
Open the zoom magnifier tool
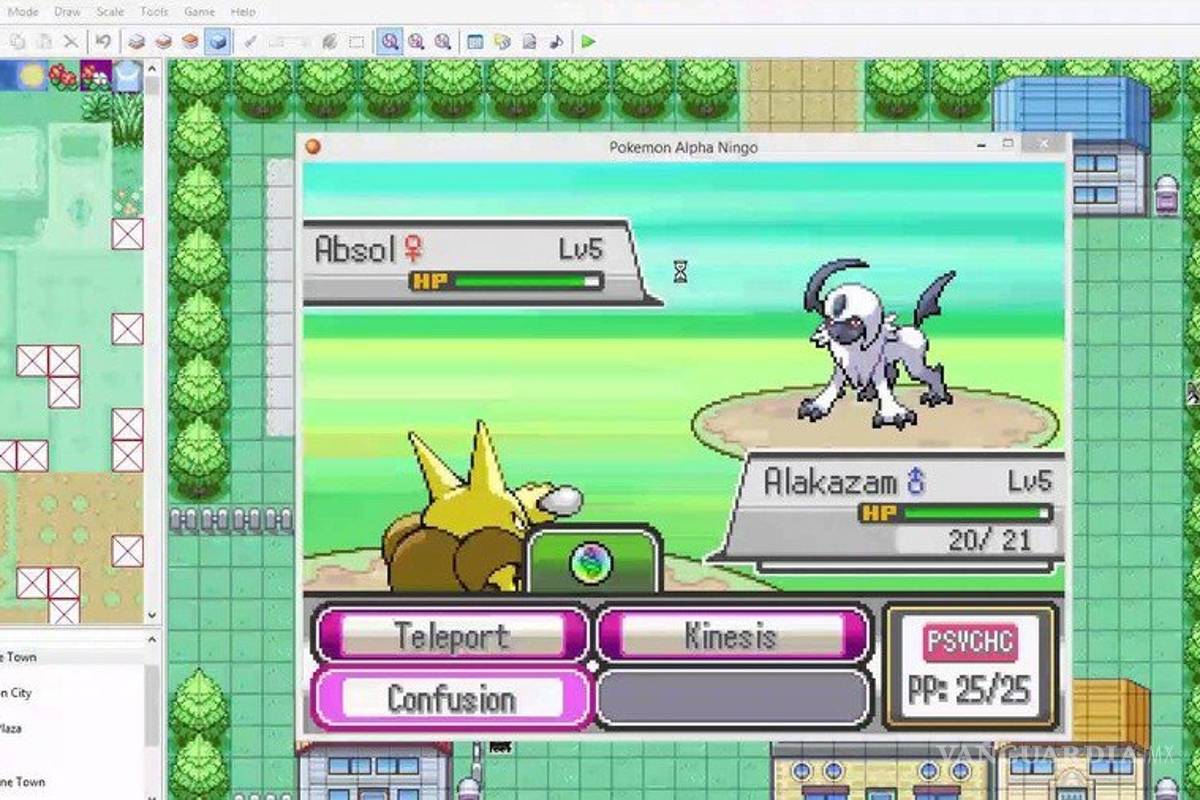pos(392,42)
